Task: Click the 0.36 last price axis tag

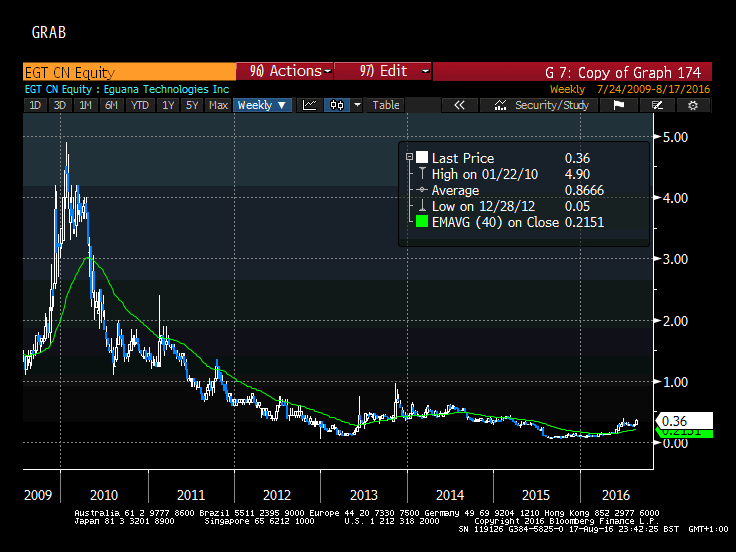Action: [685, 421]
